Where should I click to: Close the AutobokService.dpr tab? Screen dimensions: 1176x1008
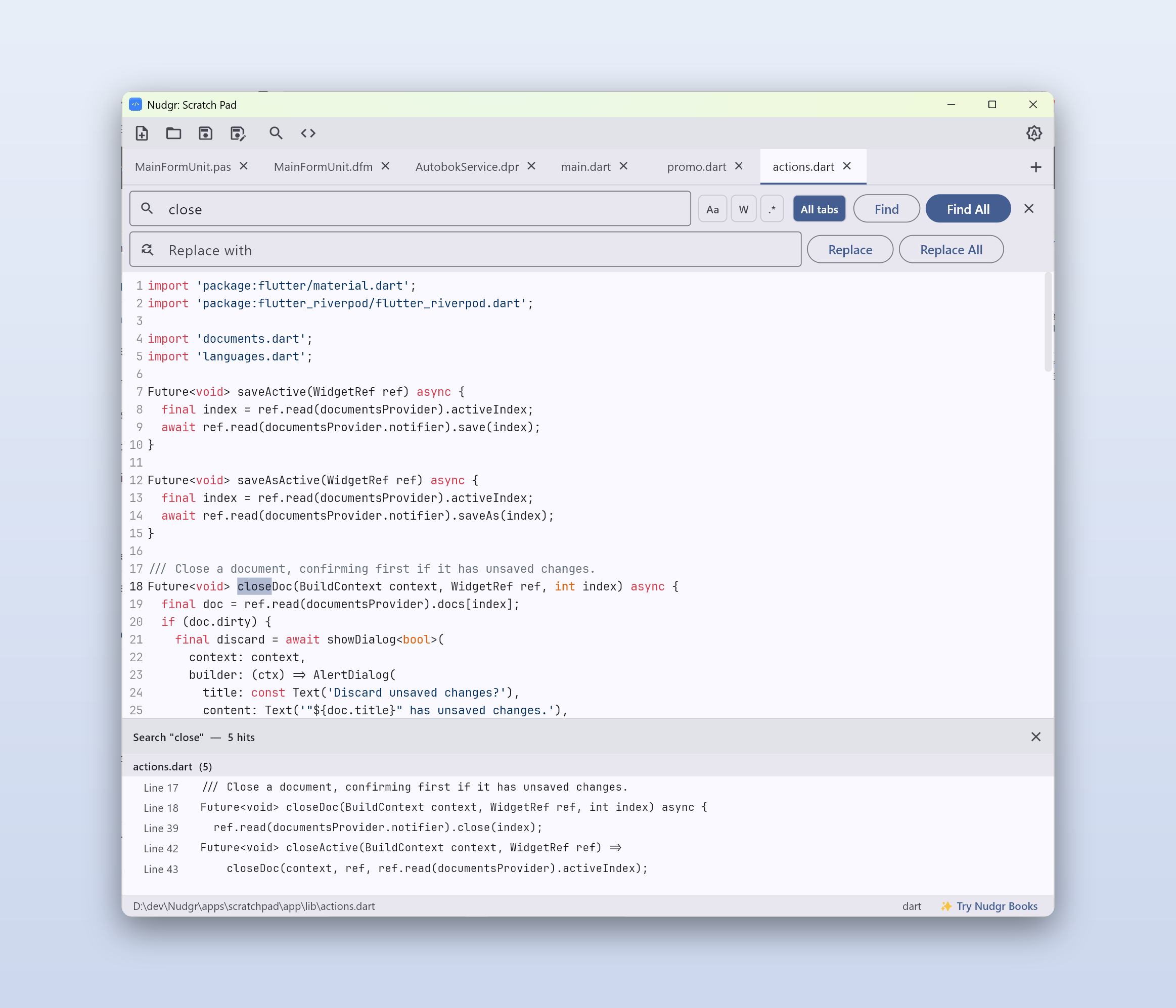(532, 166)
